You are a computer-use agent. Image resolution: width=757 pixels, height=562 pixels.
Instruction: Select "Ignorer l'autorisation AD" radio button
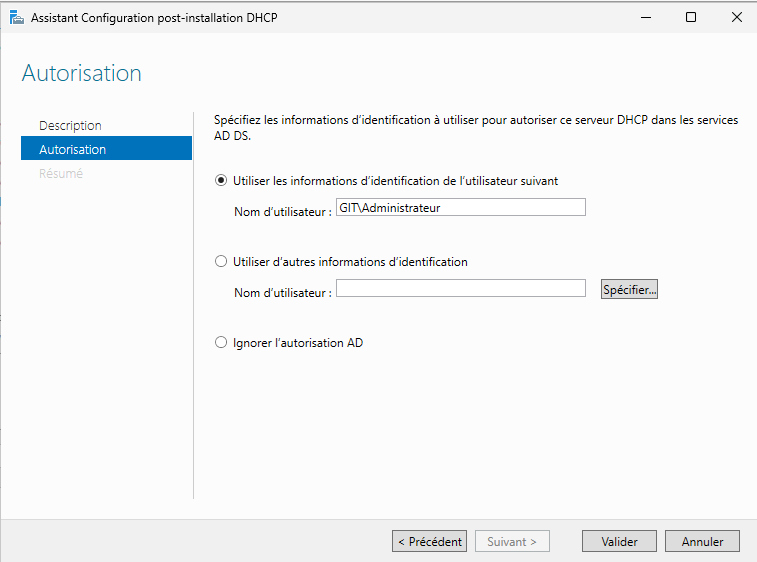(222, 343)
